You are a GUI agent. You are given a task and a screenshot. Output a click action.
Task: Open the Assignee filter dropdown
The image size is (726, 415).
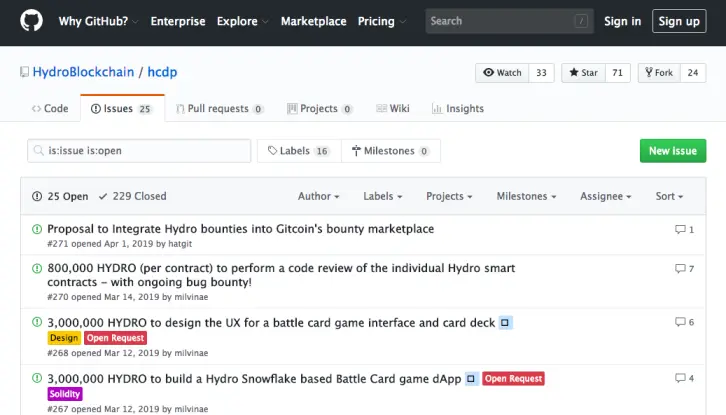pos(606,196)
